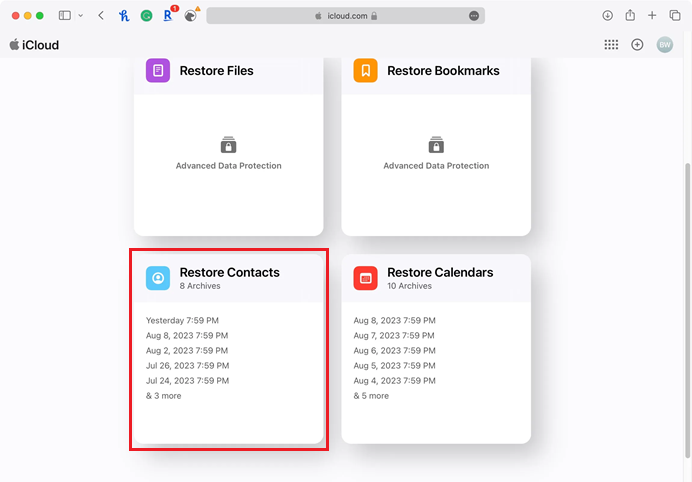The image size is (692, 482).
Task: Click the iCloud logo
Action: coord(34,45)
